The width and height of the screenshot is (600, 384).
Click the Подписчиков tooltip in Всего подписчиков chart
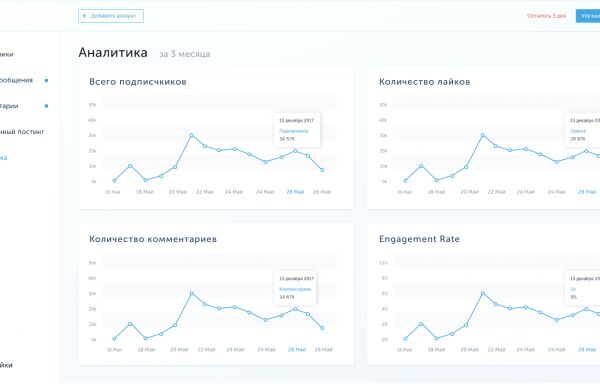click(297, 130)
